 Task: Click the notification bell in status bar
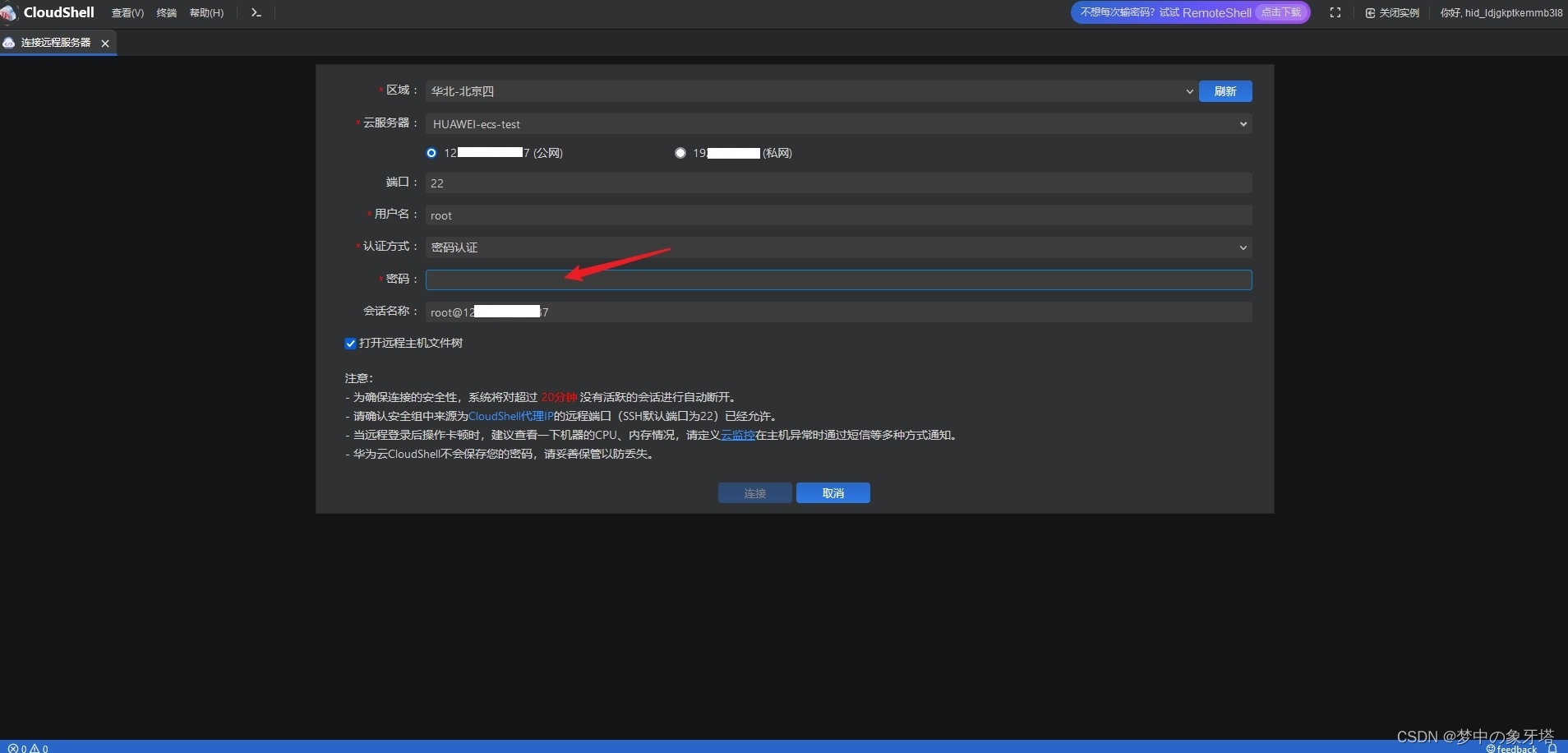click(x=1552, y=748)
